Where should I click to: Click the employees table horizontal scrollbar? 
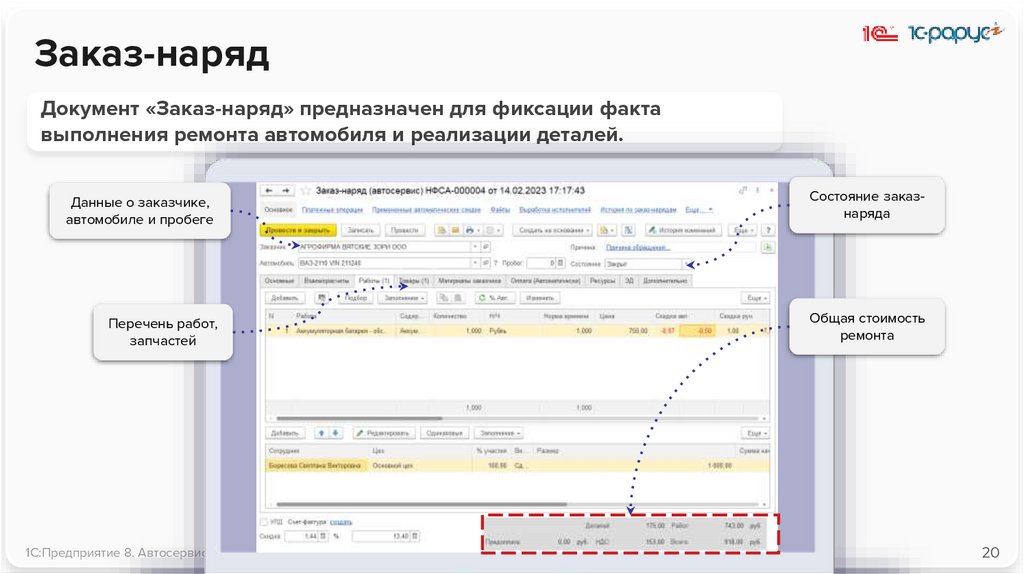tap(421, 504)
